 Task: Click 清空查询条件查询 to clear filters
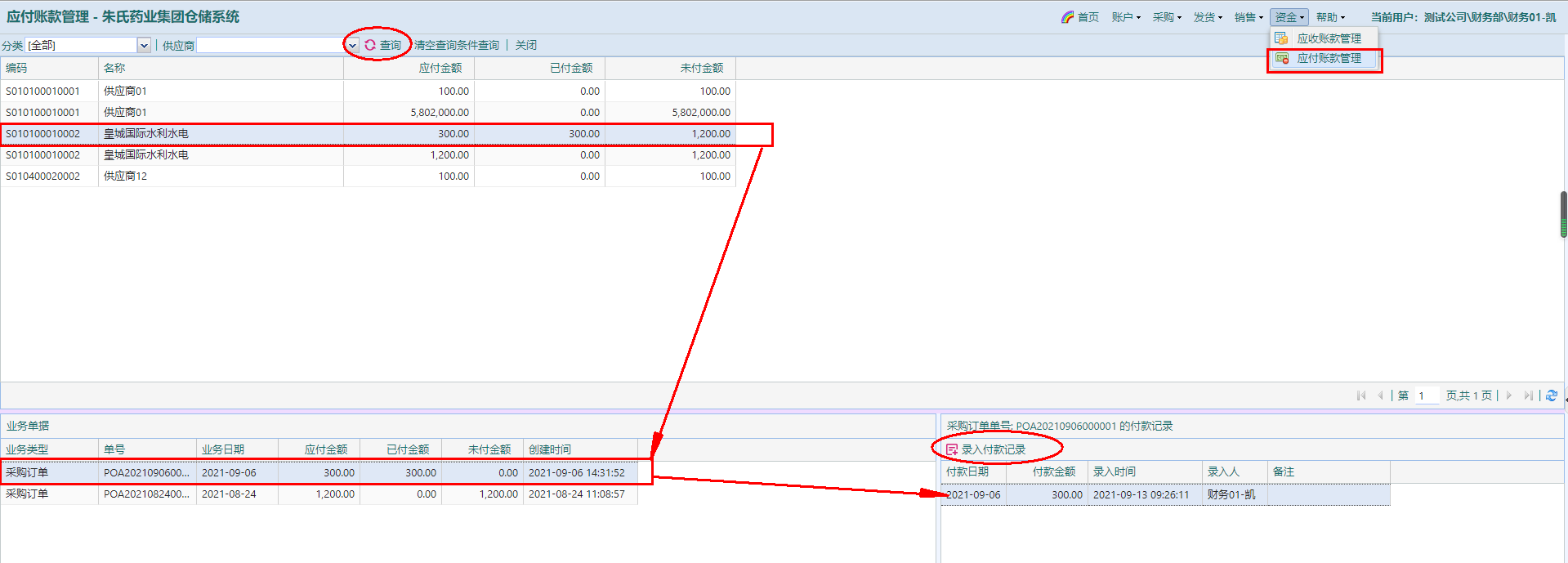(457, 45)
